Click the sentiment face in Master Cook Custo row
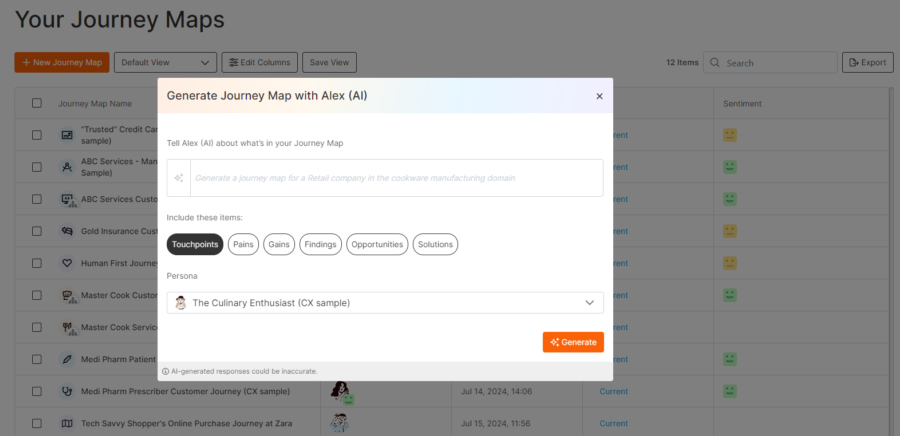900x436 pixels. (730, 295)
